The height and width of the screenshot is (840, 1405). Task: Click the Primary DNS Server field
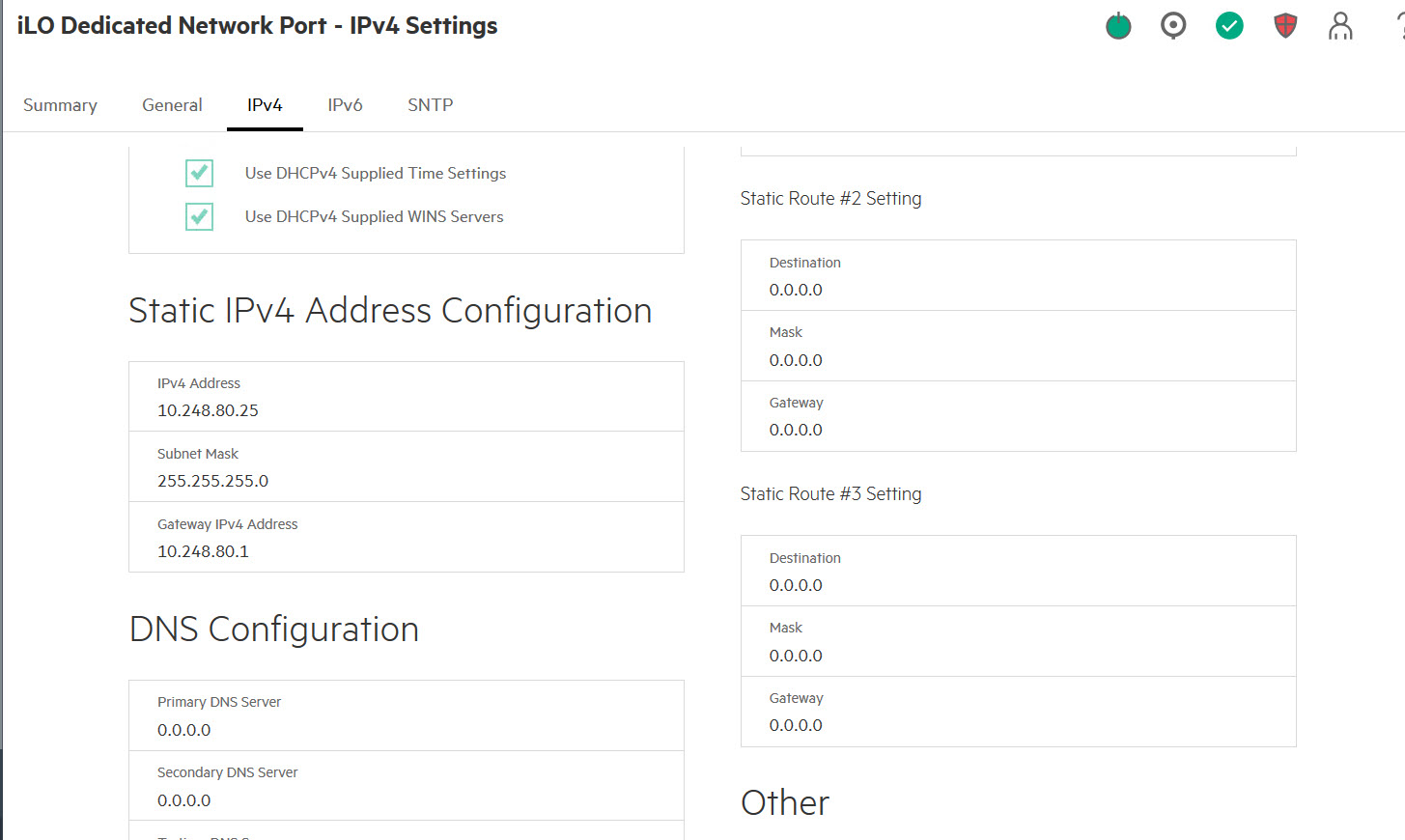pyautogui.click(x=406, y=730)
